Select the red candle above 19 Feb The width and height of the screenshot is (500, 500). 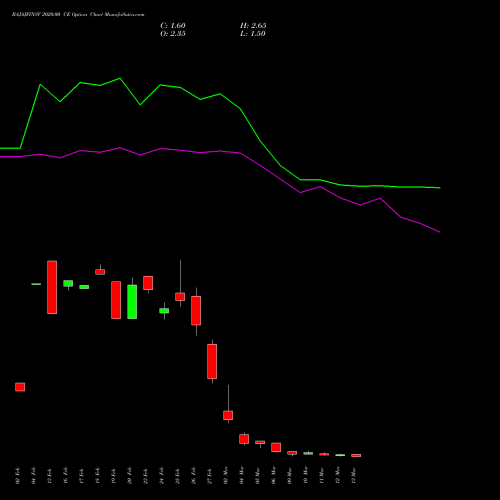click(x=116, y=300)
